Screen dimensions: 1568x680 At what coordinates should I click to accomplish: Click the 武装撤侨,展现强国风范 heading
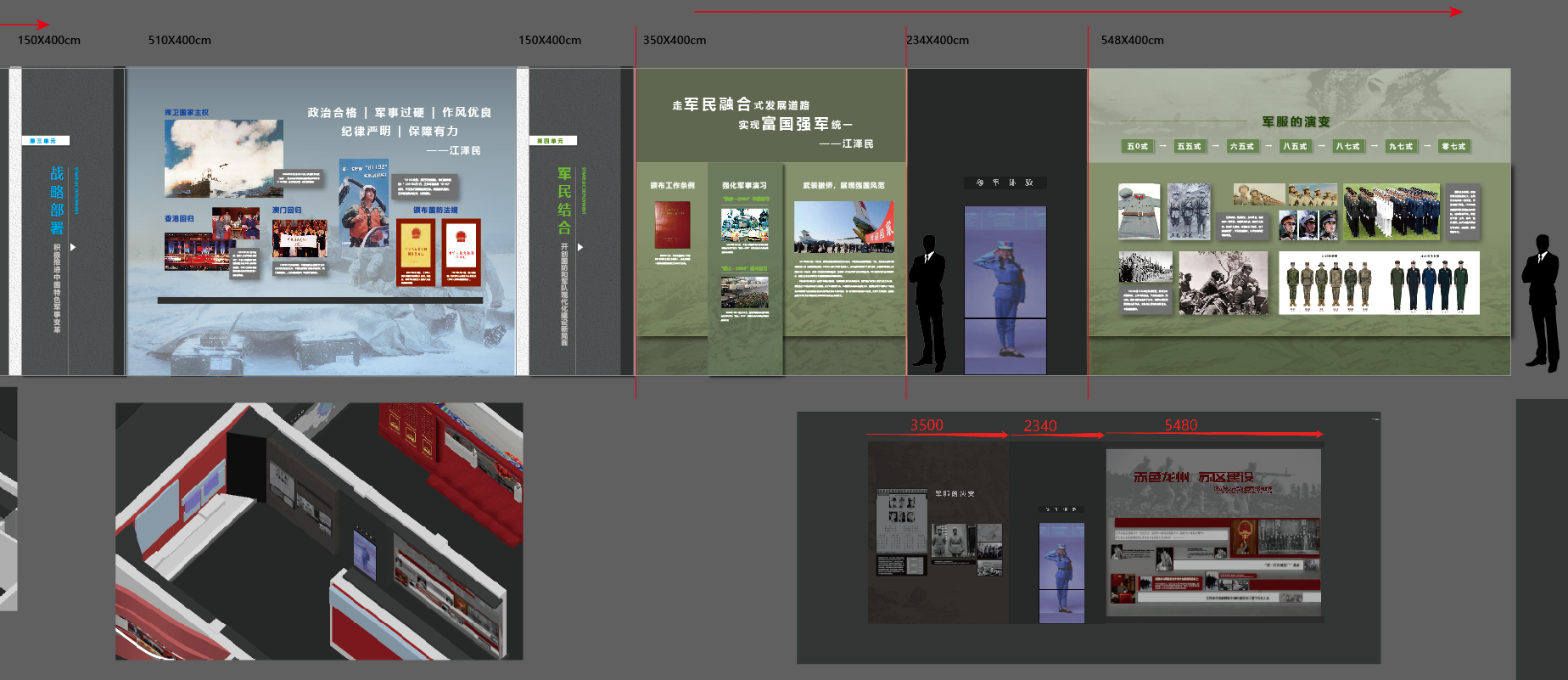tap(843, 185)
